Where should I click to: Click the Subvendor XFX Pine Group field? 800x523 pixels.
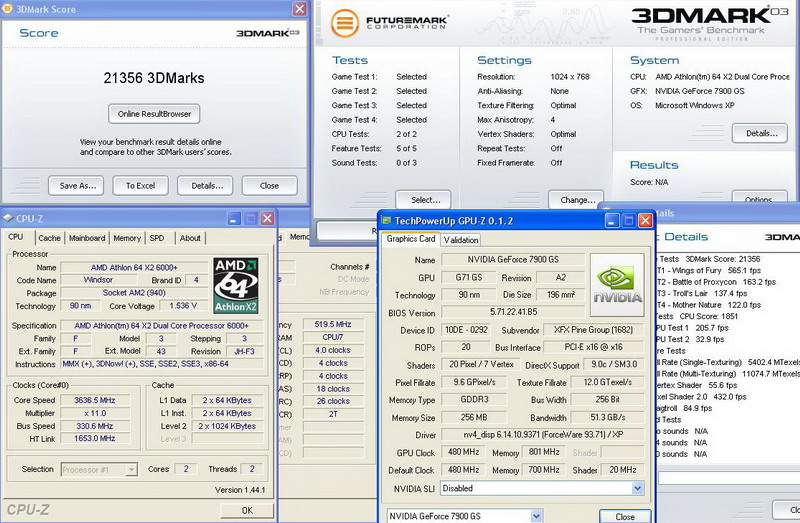pyautogui.click(x=593, y=330)
